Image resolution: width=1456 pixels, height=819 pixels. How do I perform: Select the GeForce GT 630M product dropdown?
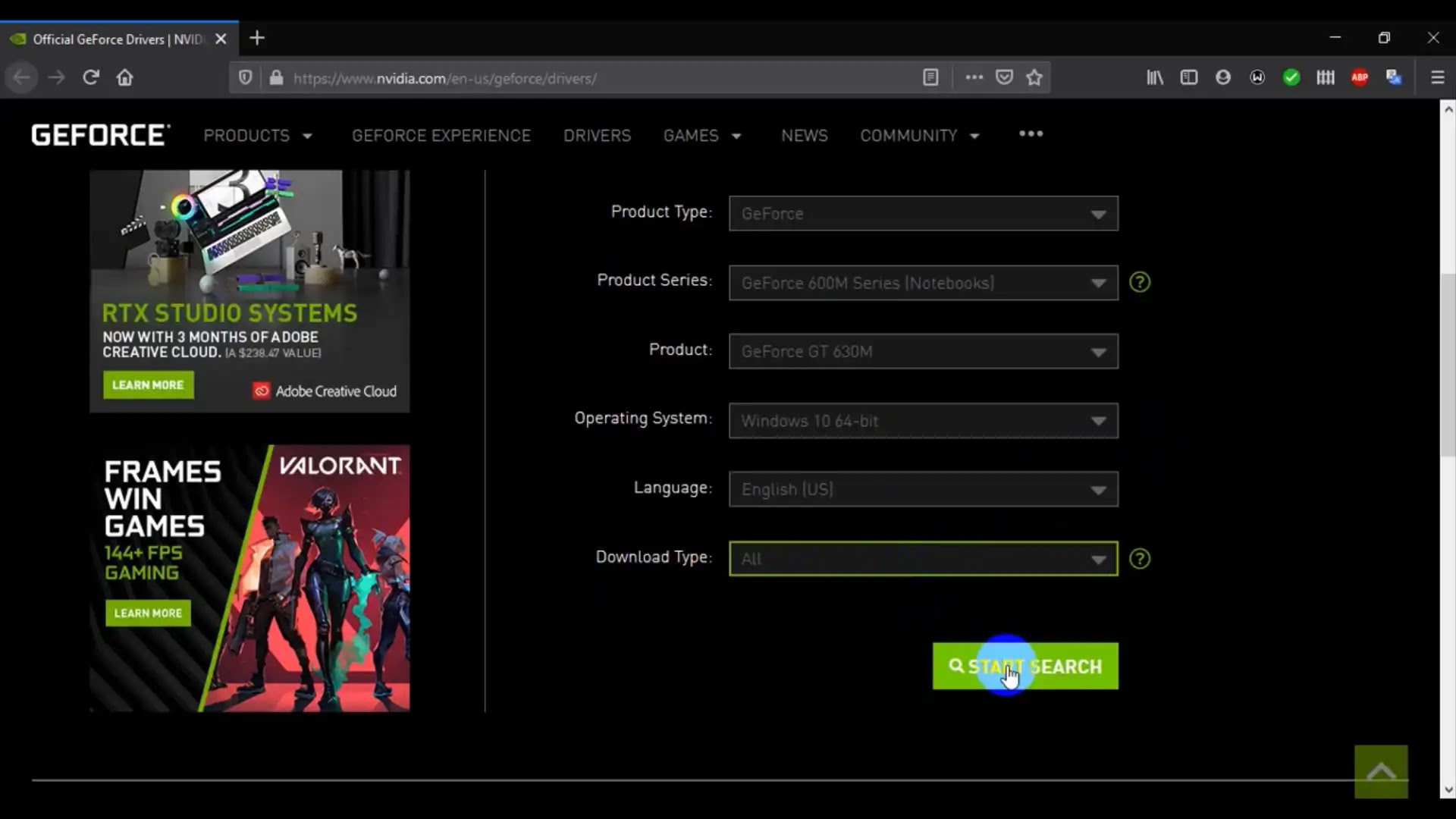[923, 352]
